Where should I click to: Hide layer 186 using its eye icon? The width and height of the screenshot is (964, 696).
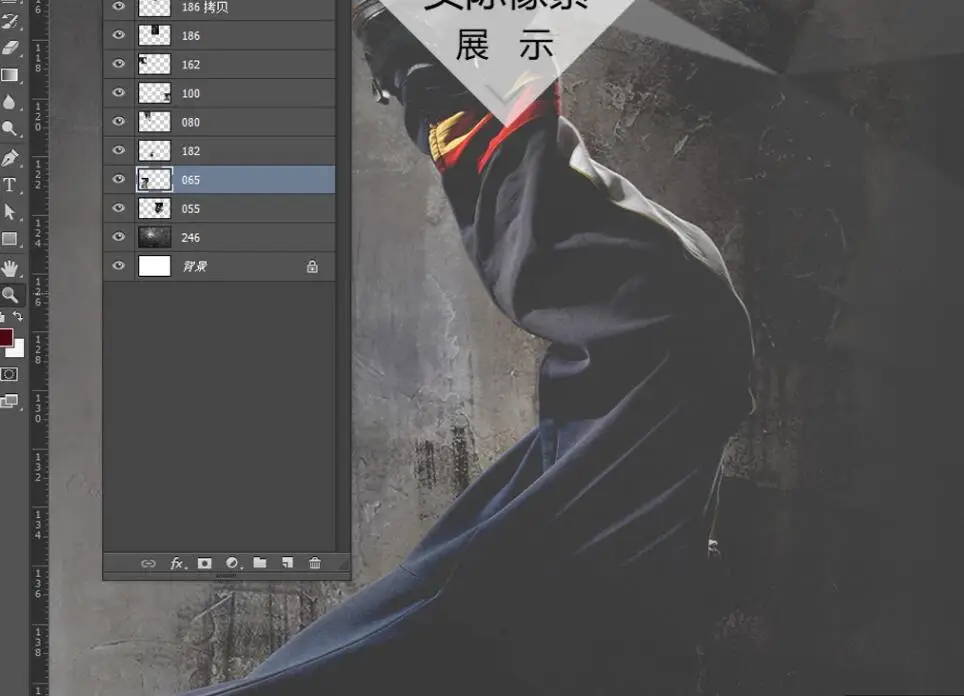pyautogui.click(x=119, y=35)
